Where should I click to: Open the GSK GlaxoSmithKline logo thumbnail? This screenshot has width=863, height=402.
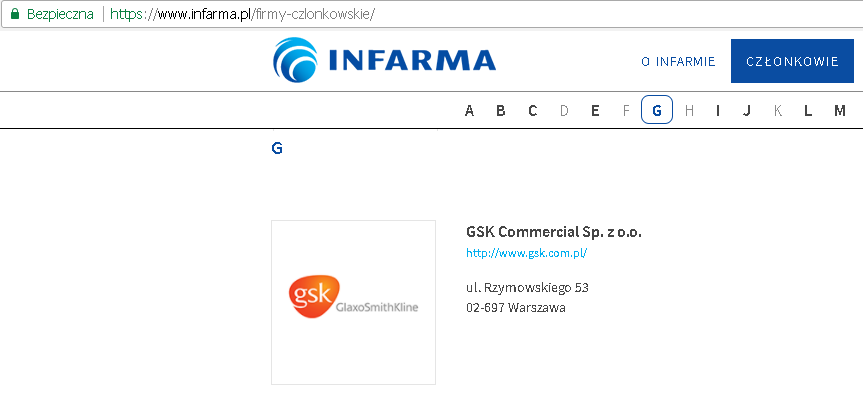353,302
